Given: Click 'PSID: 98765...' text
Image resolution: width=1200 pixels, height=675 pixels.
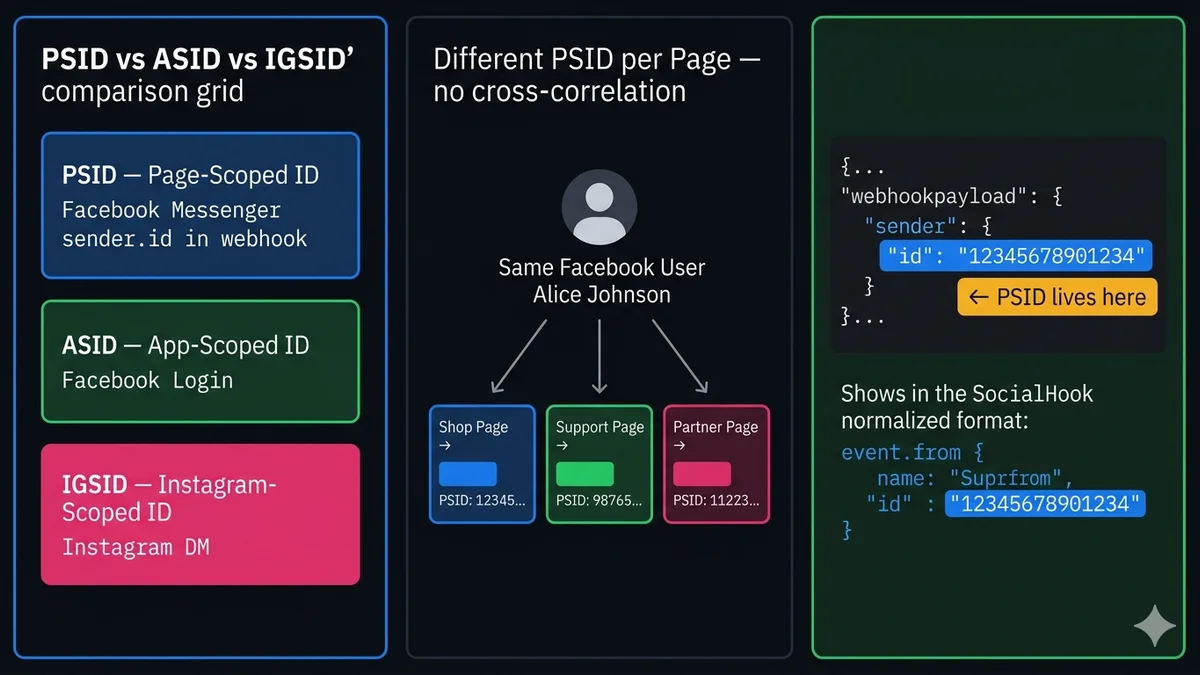Looking at the screenshot, I should (x=599, y=500).
